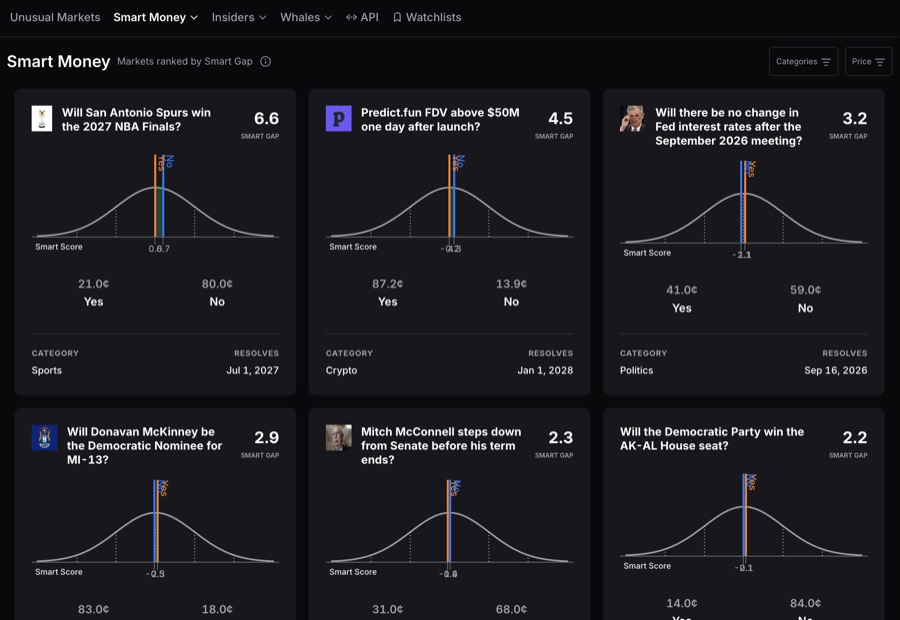Open the San Antonio Spurs trophy thumbnail
The image size is (900, 620).
(x=42, y=118)
